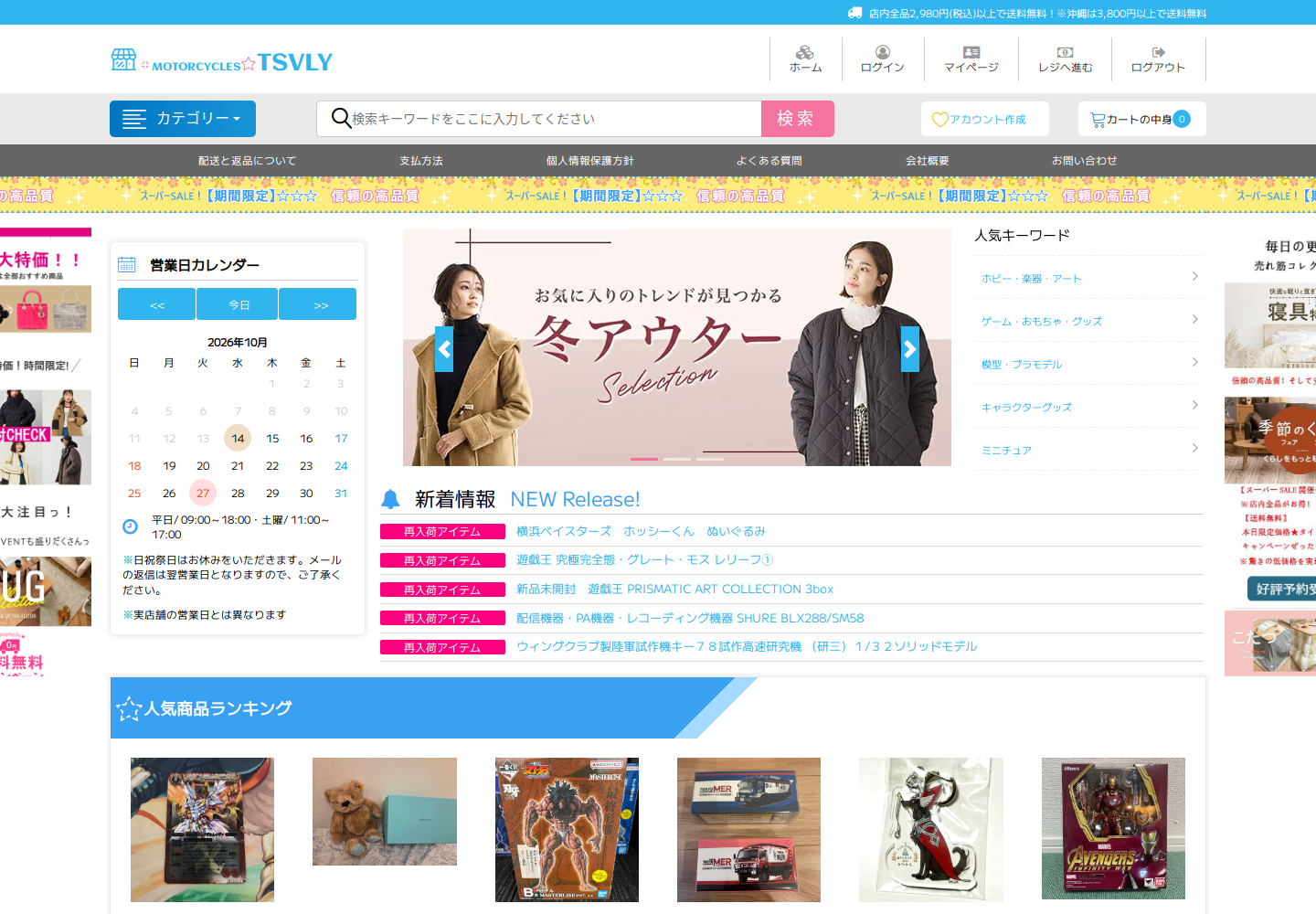Viewport: 1316px width, 914px height.
Task: Click the truck icon in top notice bar
Action: coord(854,13)
